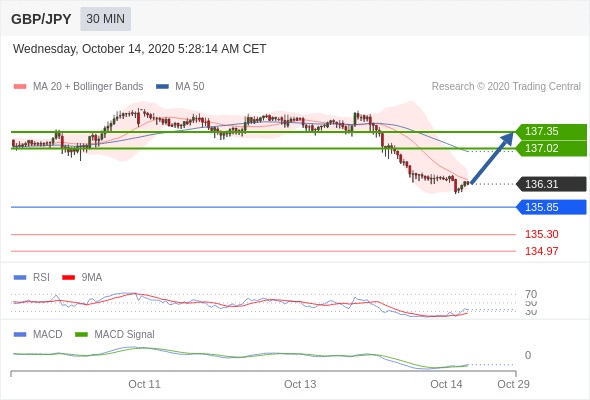Toggle the MA 50 legend swatch
This screenshot has width=590, height=400.
162,87
